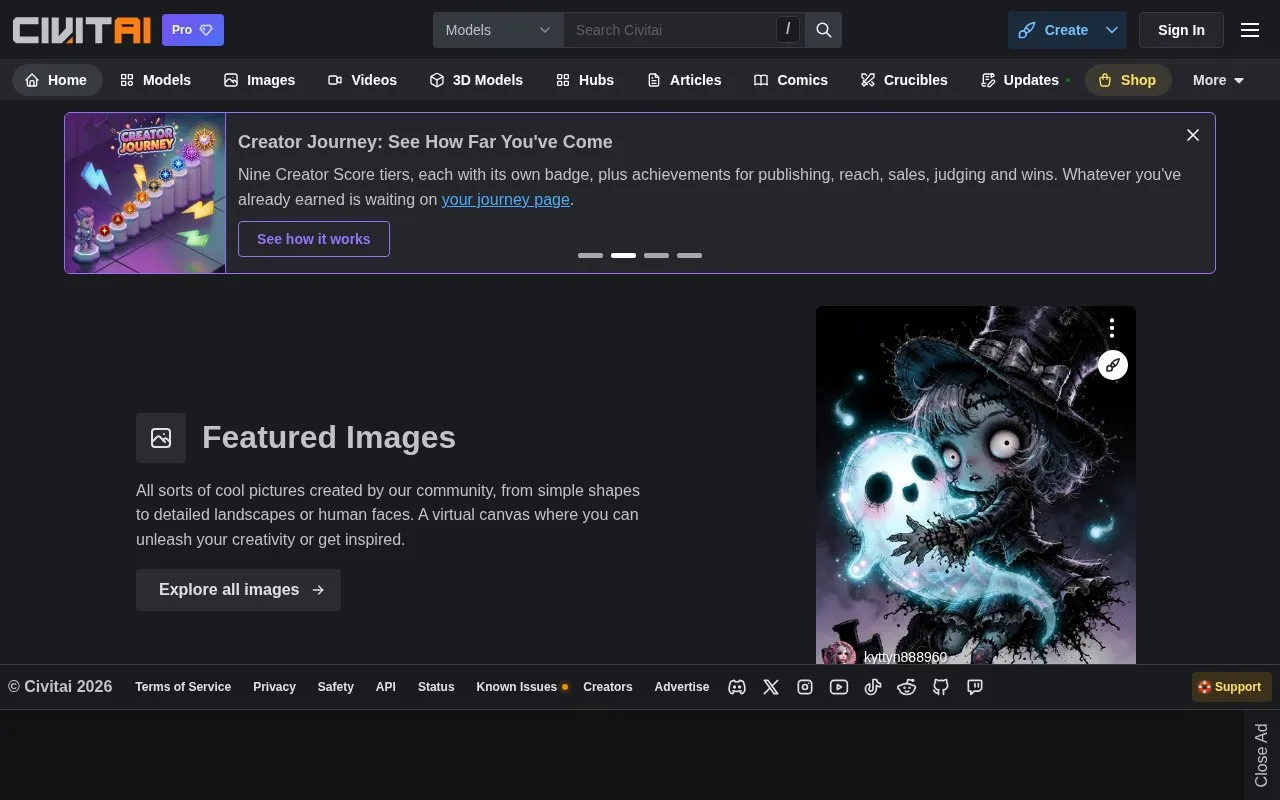This screenshot has height=800, width=1280.
Task: Click the Civitai logo
Action: (82, 30)
